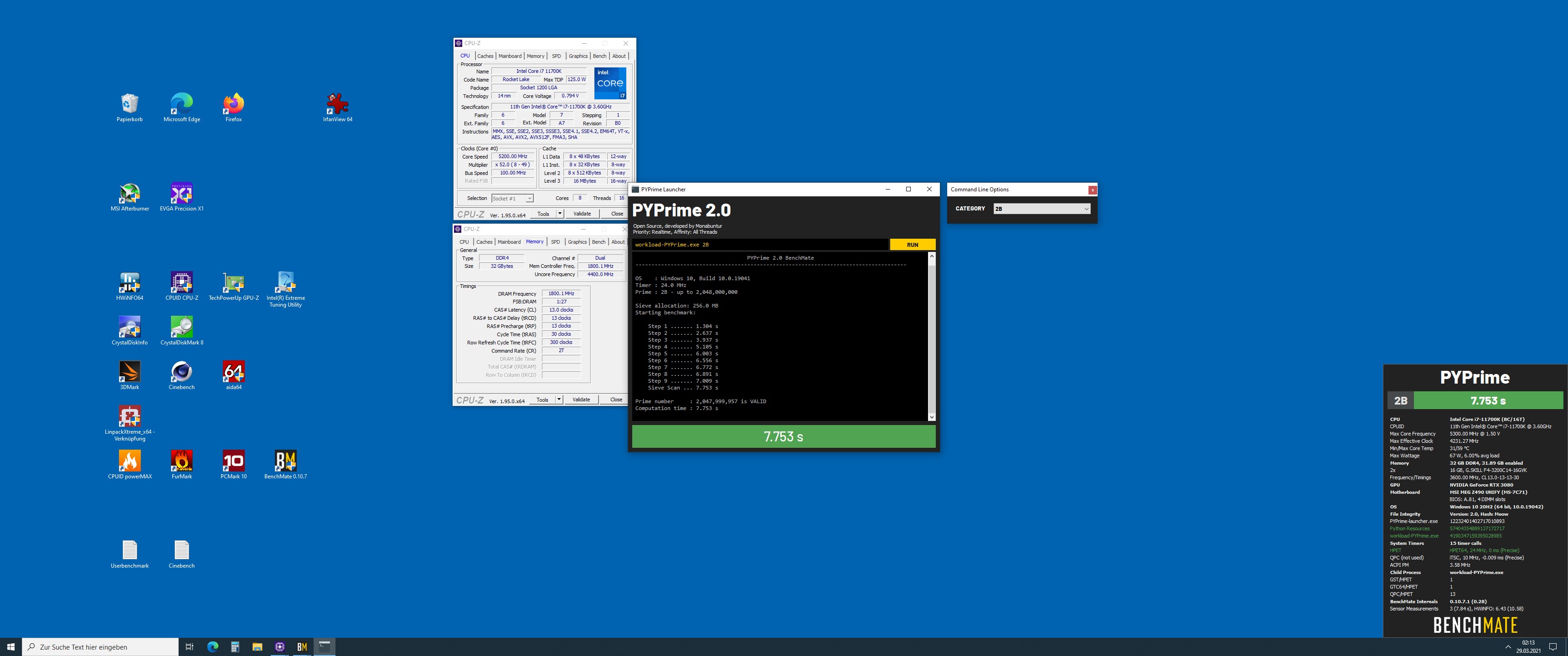Image resolution: width=1568 pixels, height=656 pixels.
Task: Click the yellow RUN button in PYPrime
Action: coord(913,245)
